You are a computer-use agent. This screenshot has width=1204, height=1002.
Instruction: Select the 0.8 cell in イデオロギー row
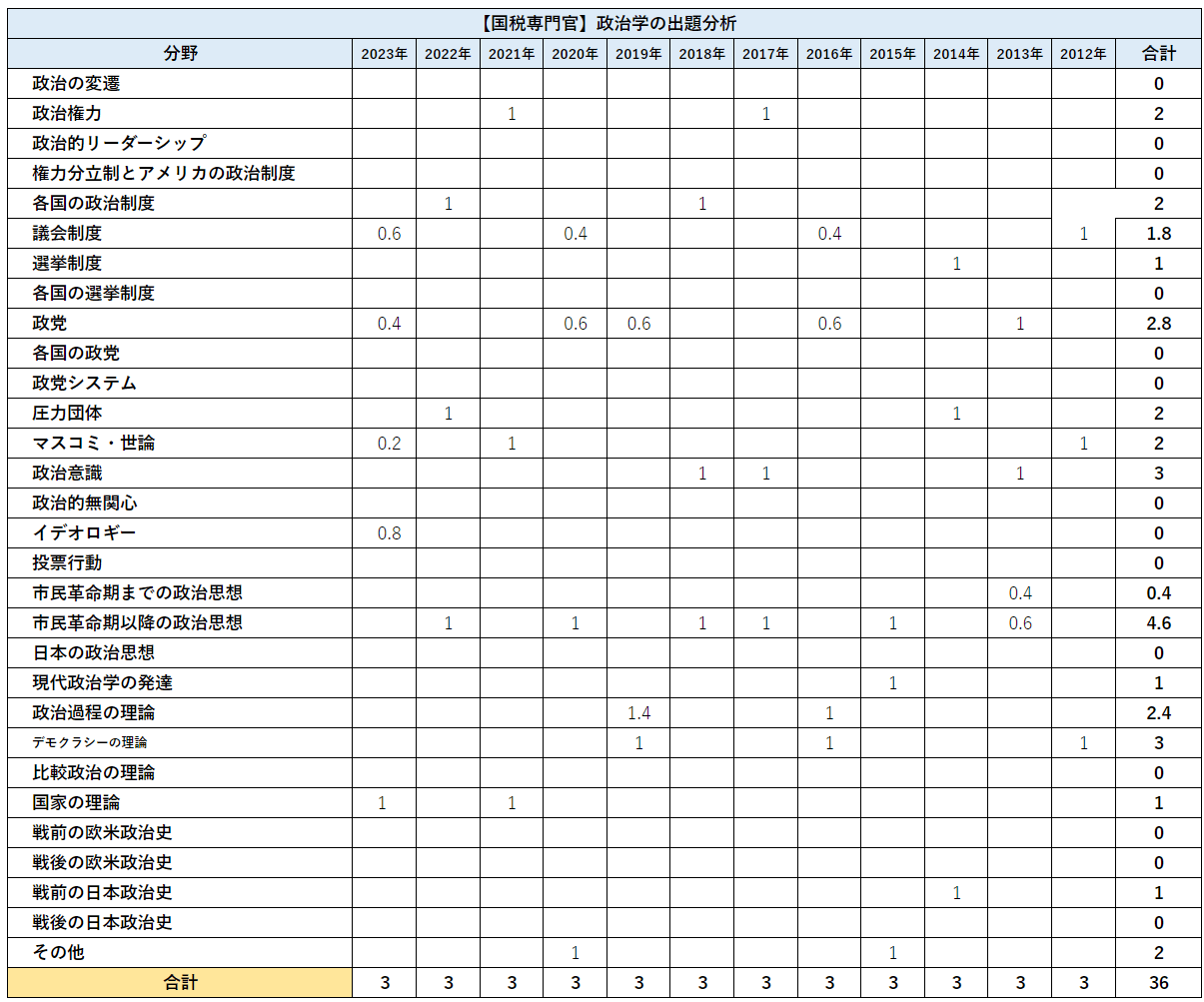[x=389, y=533]
